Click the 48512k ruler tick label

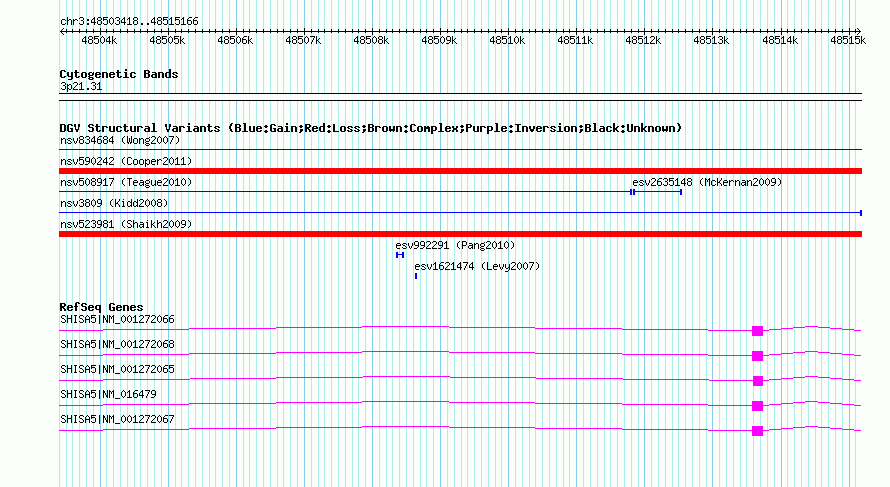[x=644, y=40]
